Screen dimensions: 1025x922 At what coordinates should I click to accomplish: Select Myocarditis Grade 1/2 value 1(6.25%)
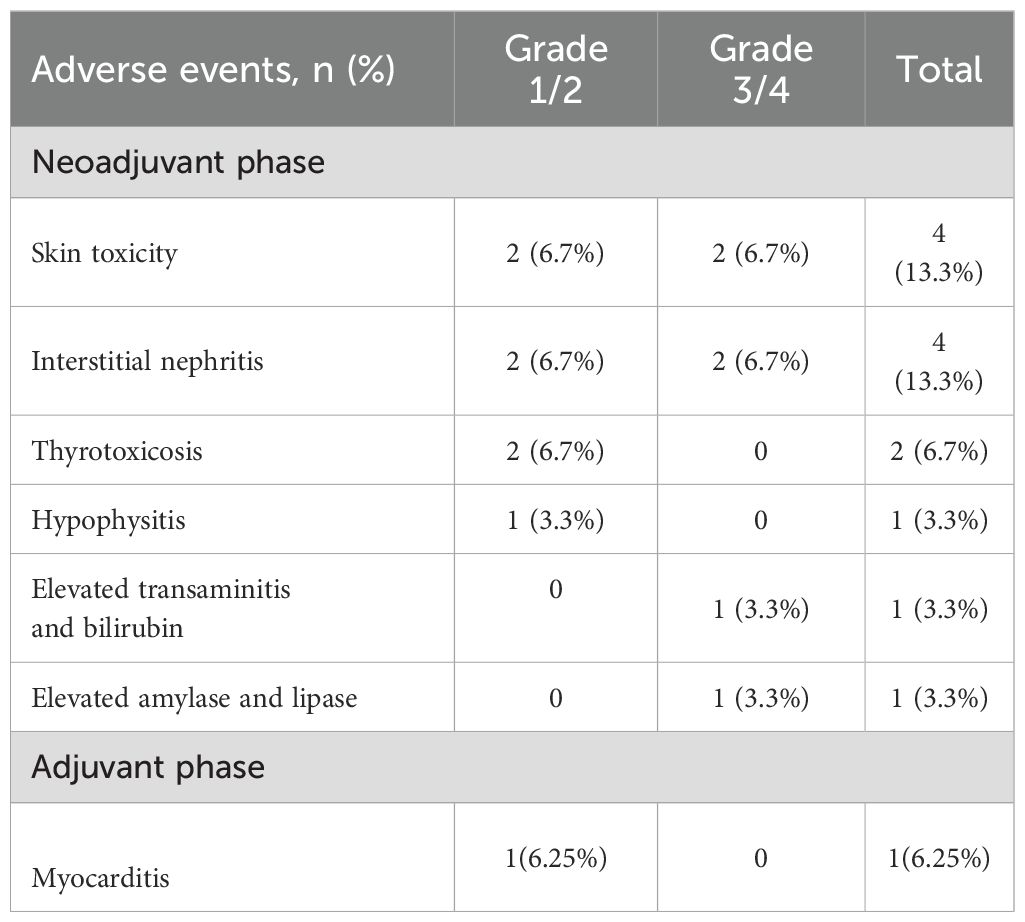coord(556,858)
